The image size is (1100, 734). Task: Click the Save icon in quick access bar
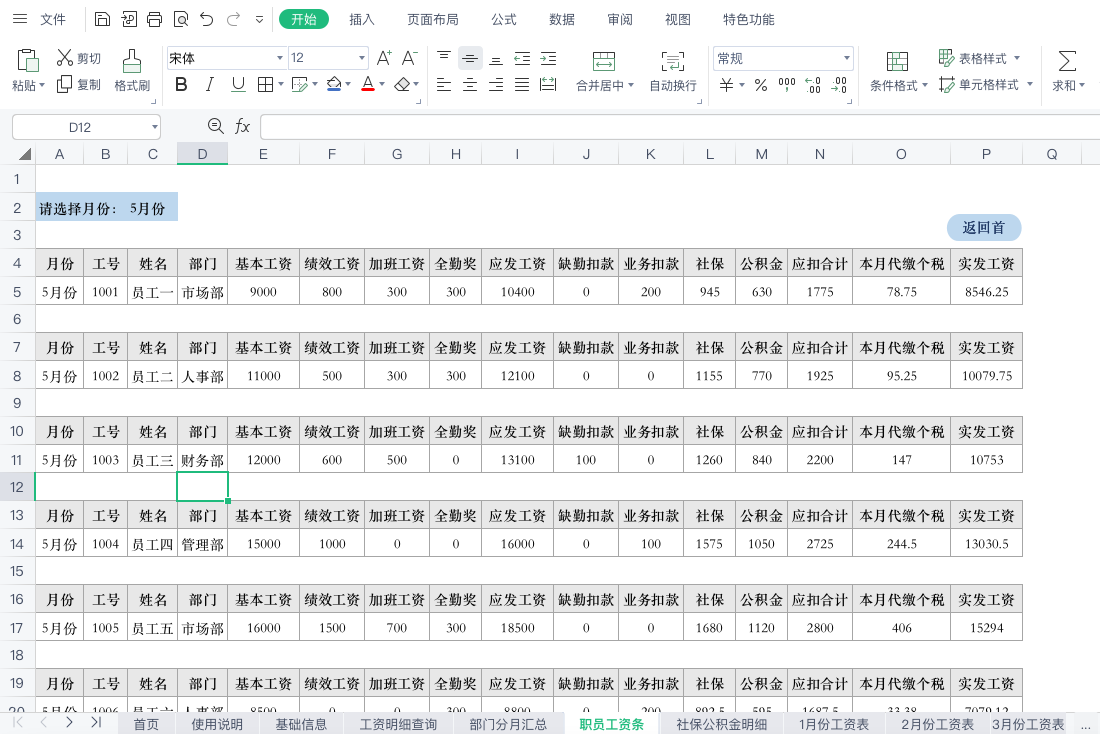(102, 19)
